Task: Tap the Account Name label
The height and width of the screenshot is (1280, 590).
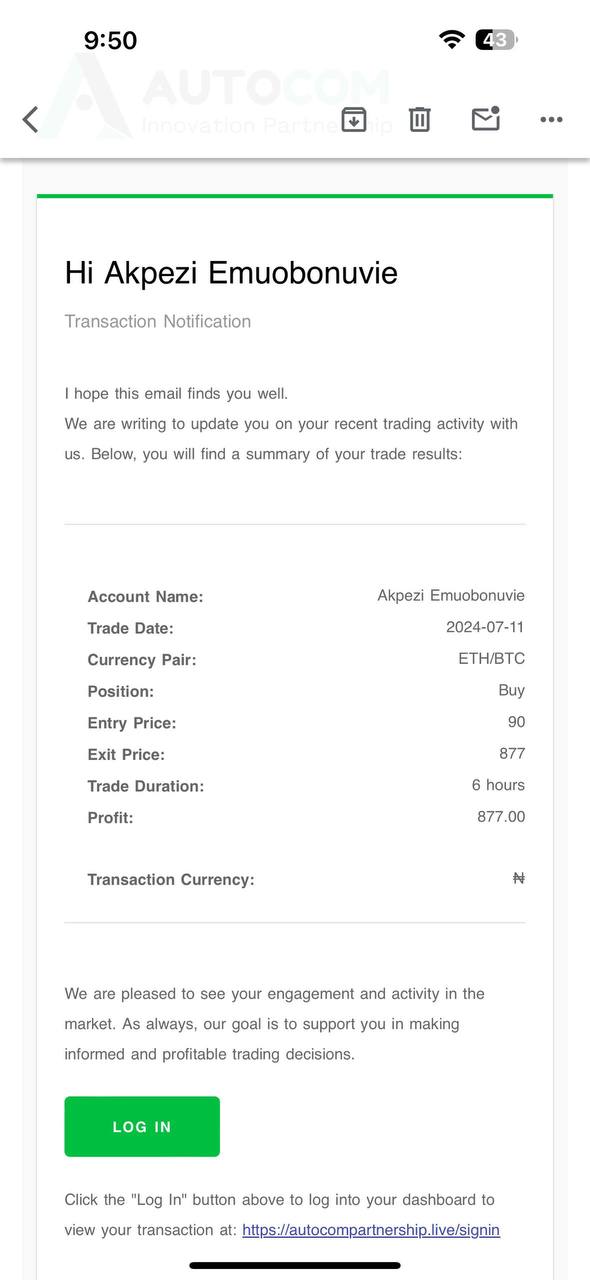Action: pyautogui.click(x=145, y=597)
